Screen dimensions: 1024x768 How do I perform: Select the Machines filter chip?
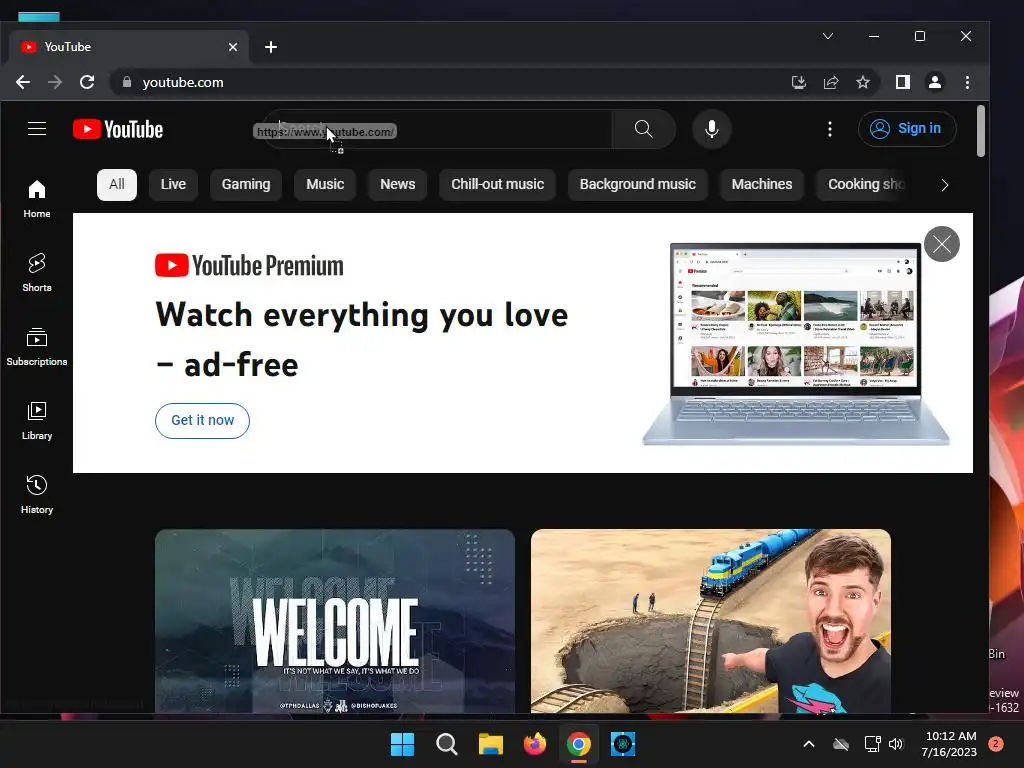(x=761, y=185)
